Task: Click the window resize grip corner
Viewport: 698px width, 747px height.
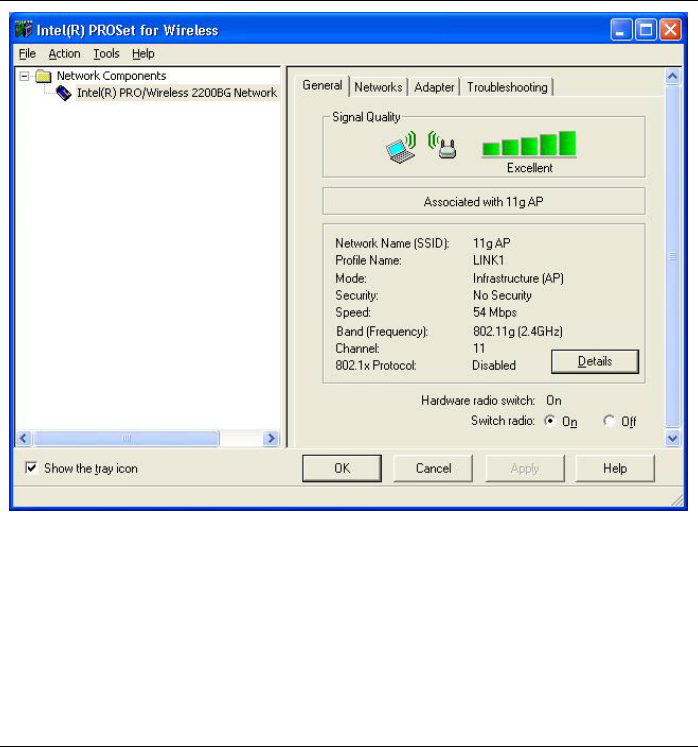Action: point(677,500)
